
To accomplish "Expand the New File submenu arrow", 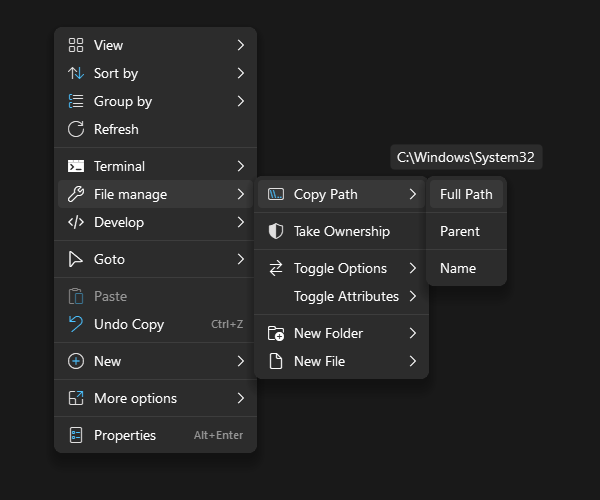I will point(412,361).
